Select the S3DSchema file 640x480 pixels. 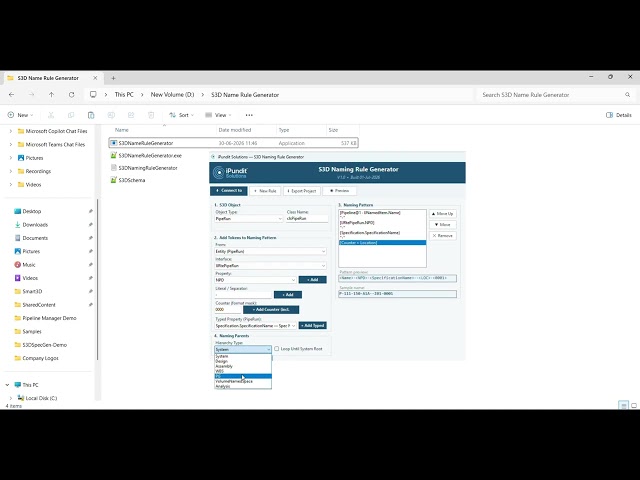(x=131, y=180)
